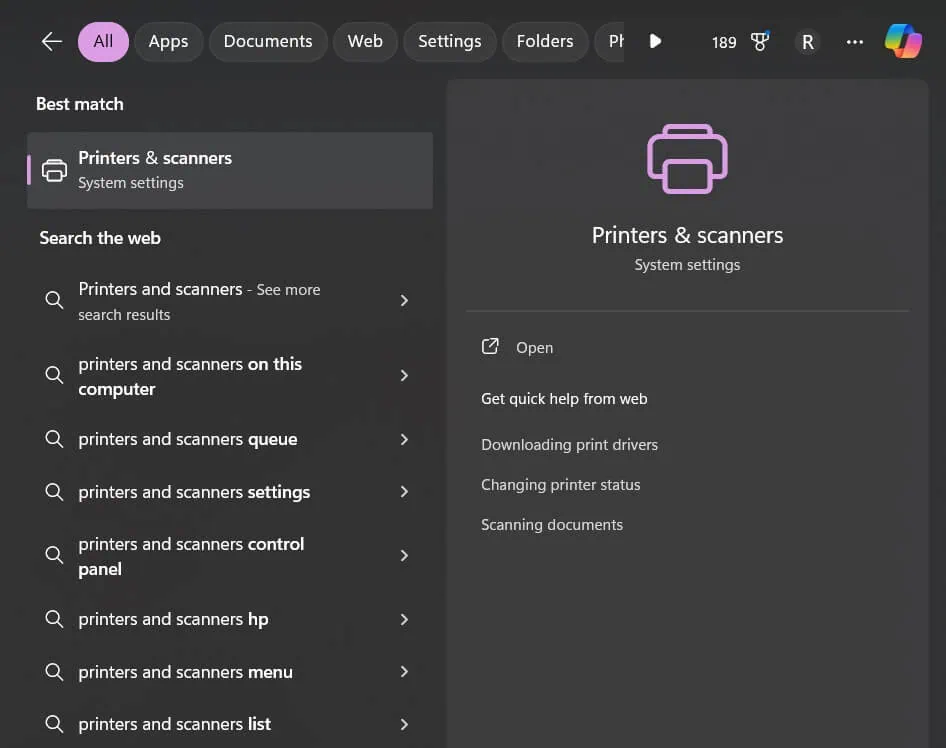Open the R user account avatar

808,42
